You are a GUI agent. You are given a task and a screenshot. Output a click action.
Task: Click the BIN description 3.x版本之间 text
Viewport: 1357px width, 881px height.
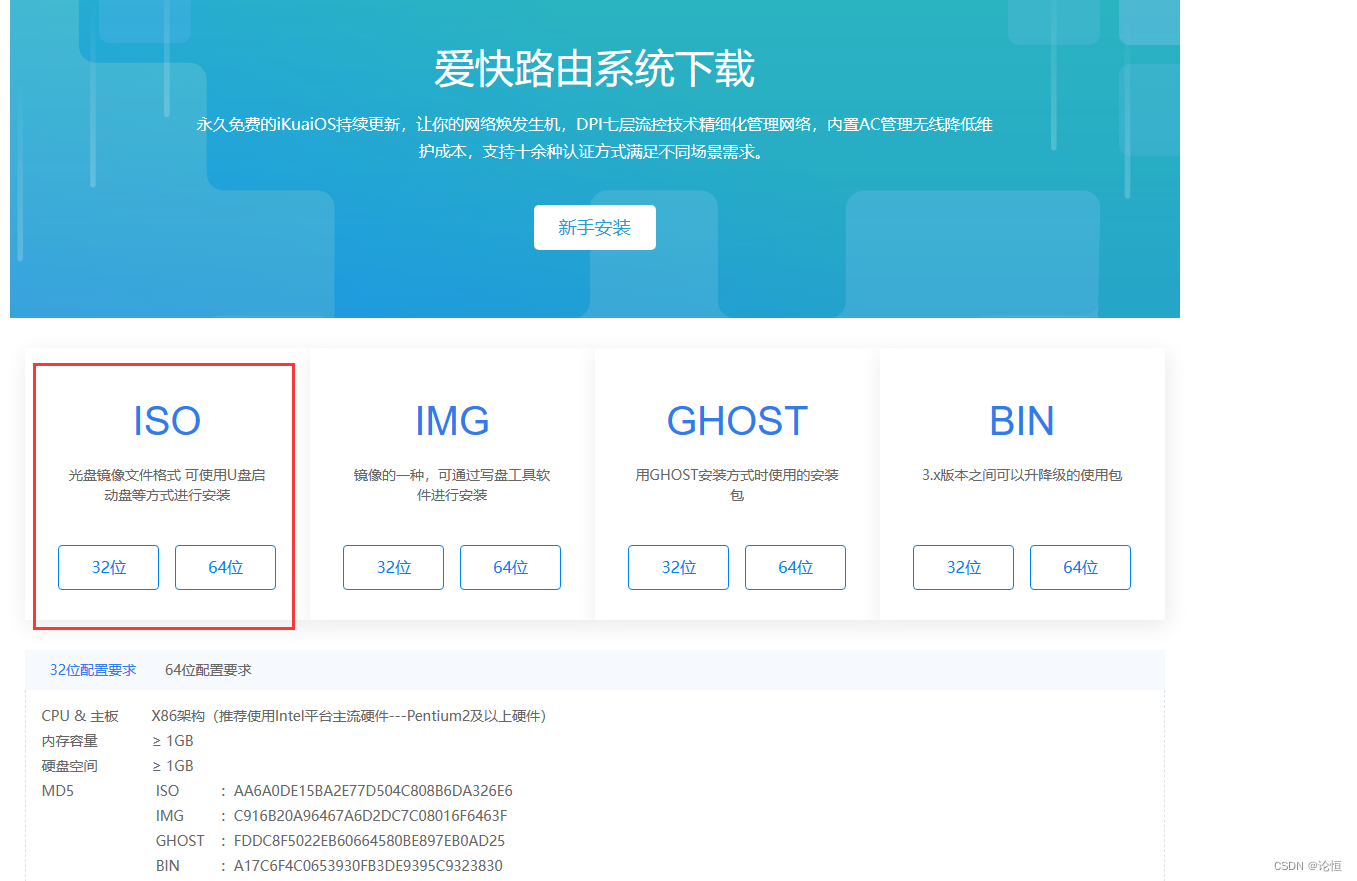pos(1022,475)
